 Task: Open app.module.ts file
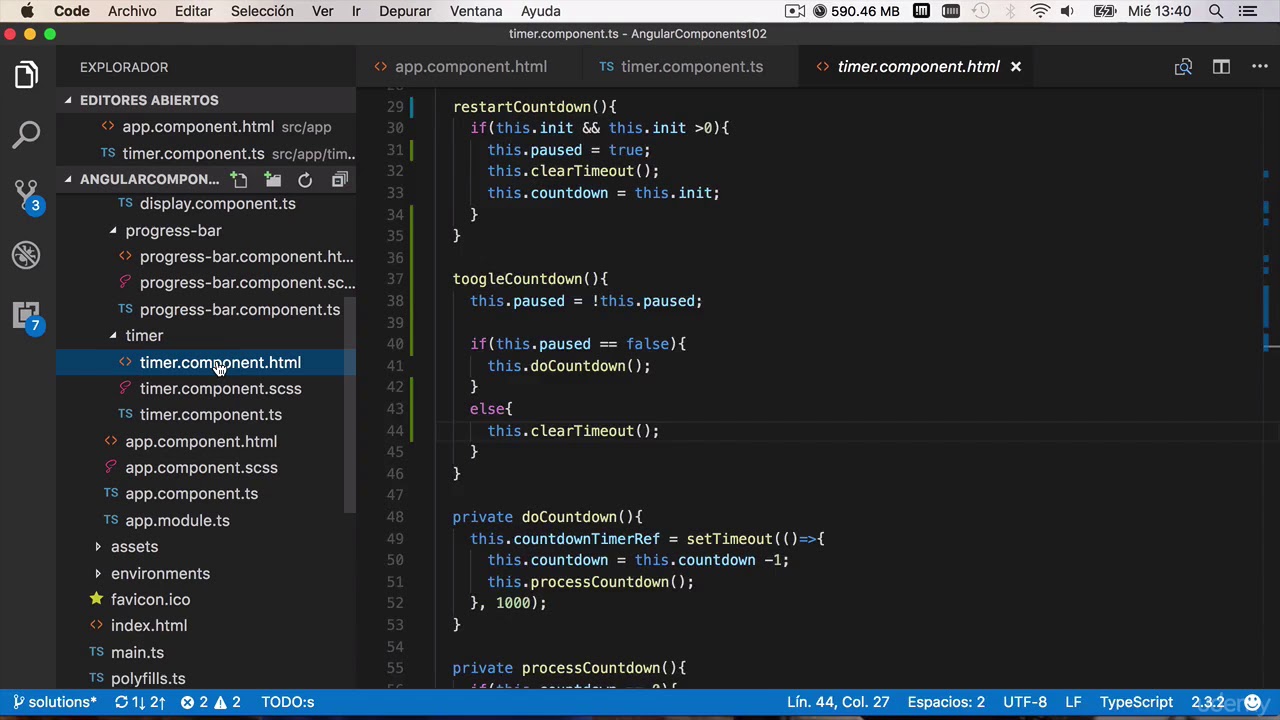click(x=177, y=521)
